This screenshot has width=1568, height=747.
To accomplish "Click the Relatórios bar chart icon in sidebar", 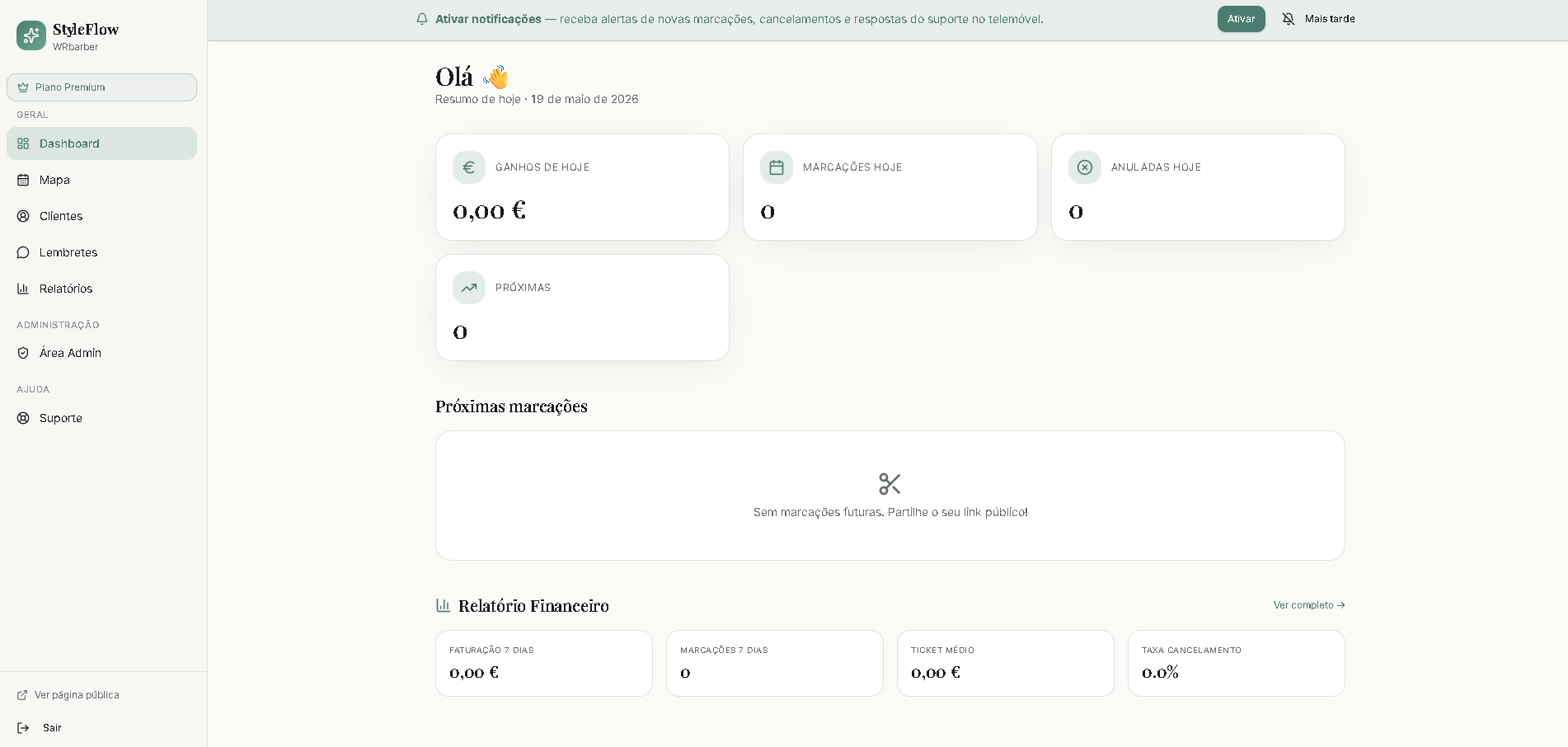I will click(23, 289).
